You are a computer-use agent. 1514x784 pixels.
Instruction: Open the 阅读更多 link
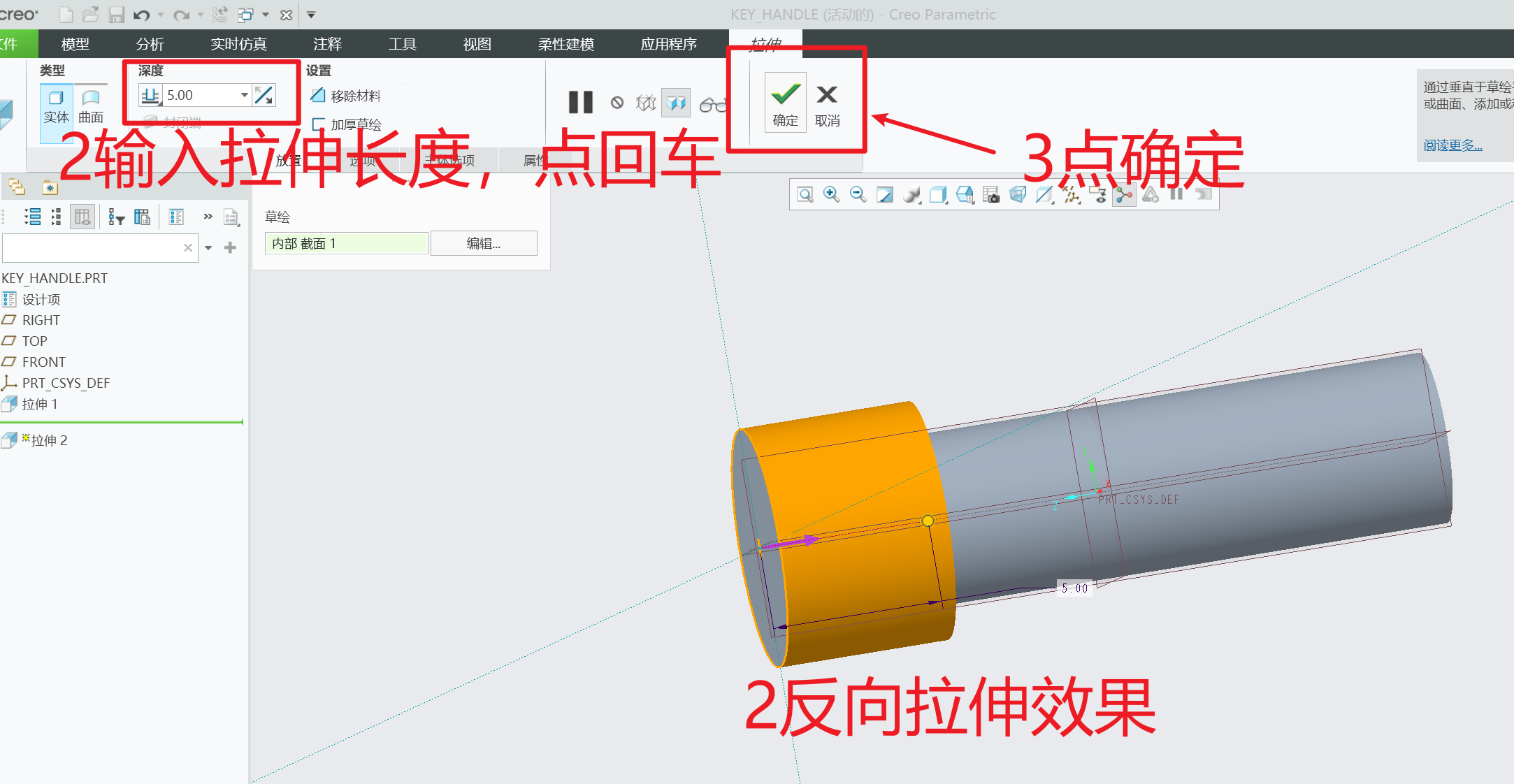pos(1453,145)
